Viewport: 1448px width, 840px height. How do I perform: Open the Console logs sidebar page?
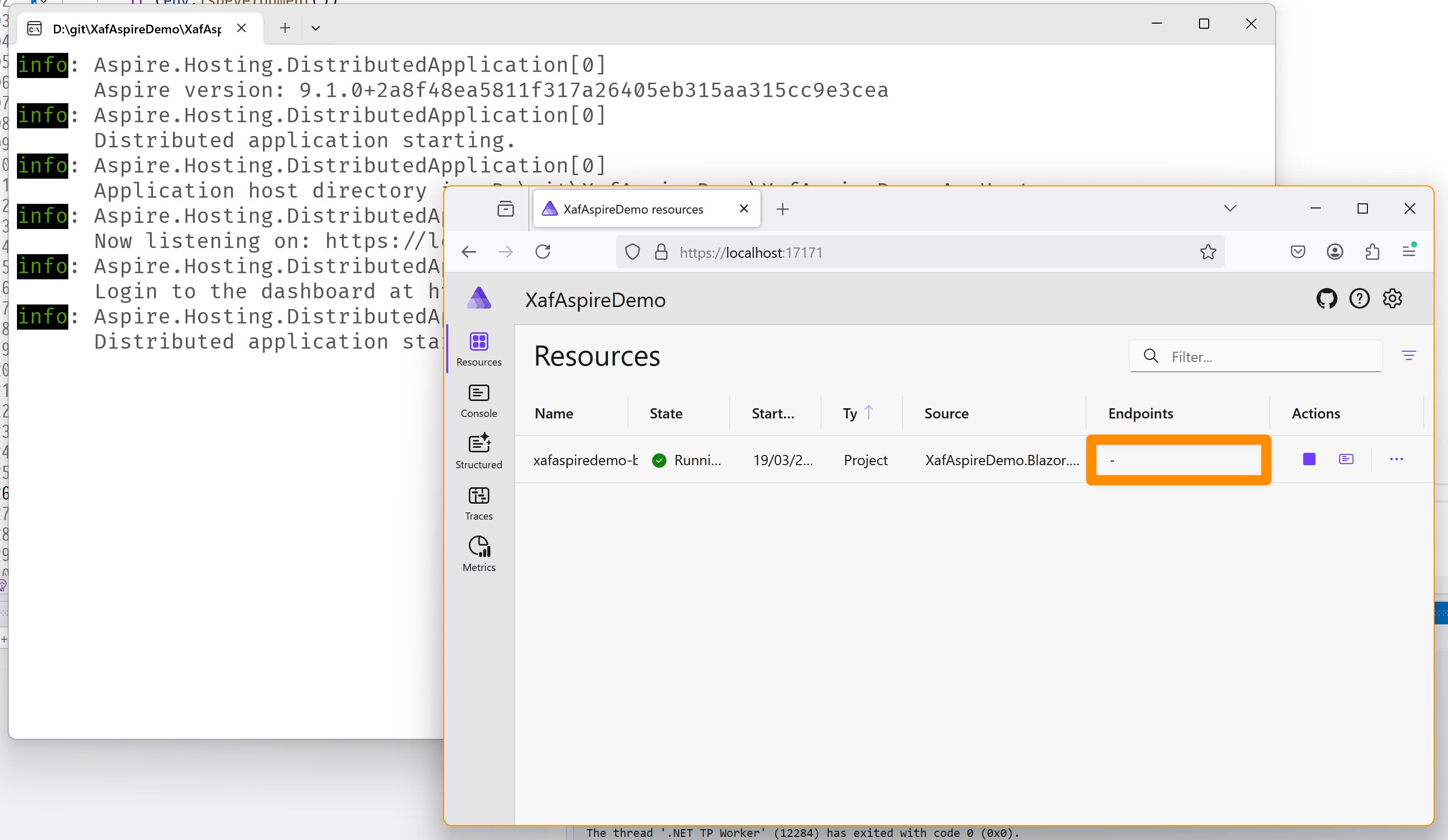[478, 401]
